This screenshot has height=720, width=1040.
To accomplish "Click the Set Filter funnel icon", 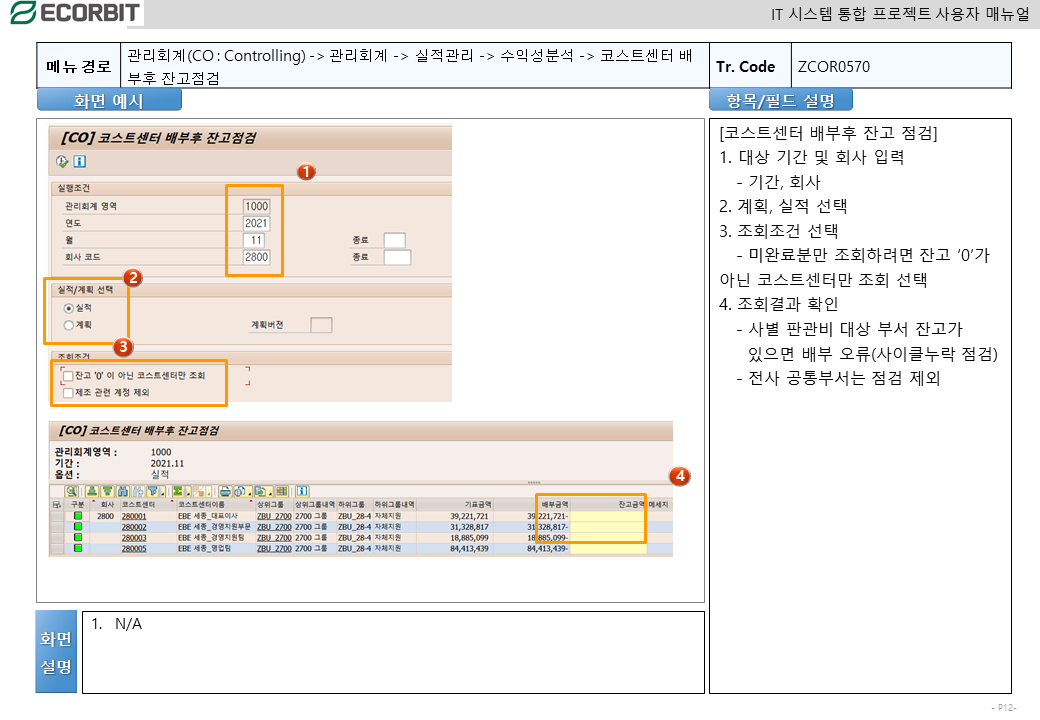I will point(153,491).
